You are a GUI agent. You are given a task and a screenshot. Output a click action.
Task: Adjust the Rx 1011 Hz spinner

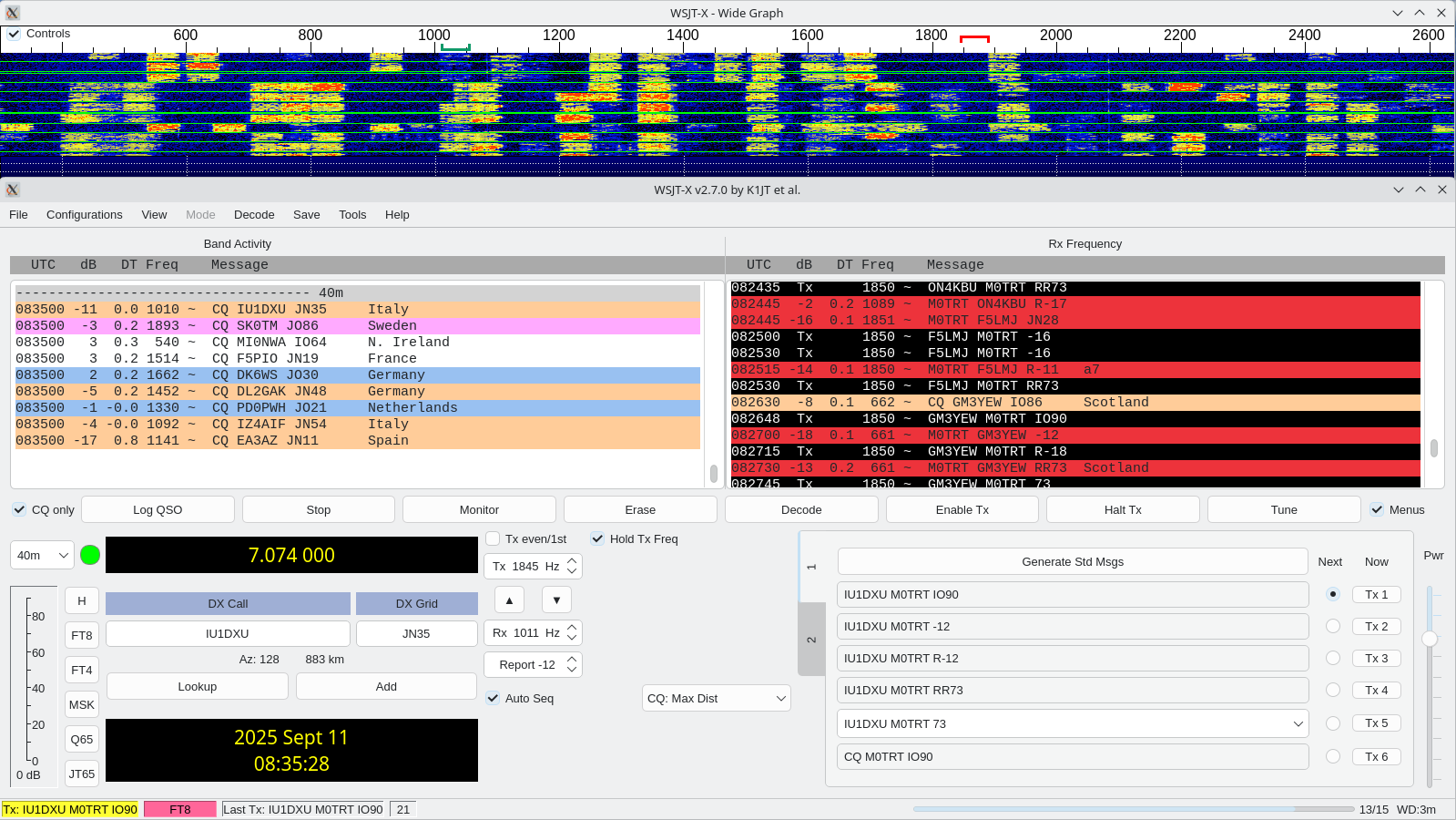click(533, 632)
